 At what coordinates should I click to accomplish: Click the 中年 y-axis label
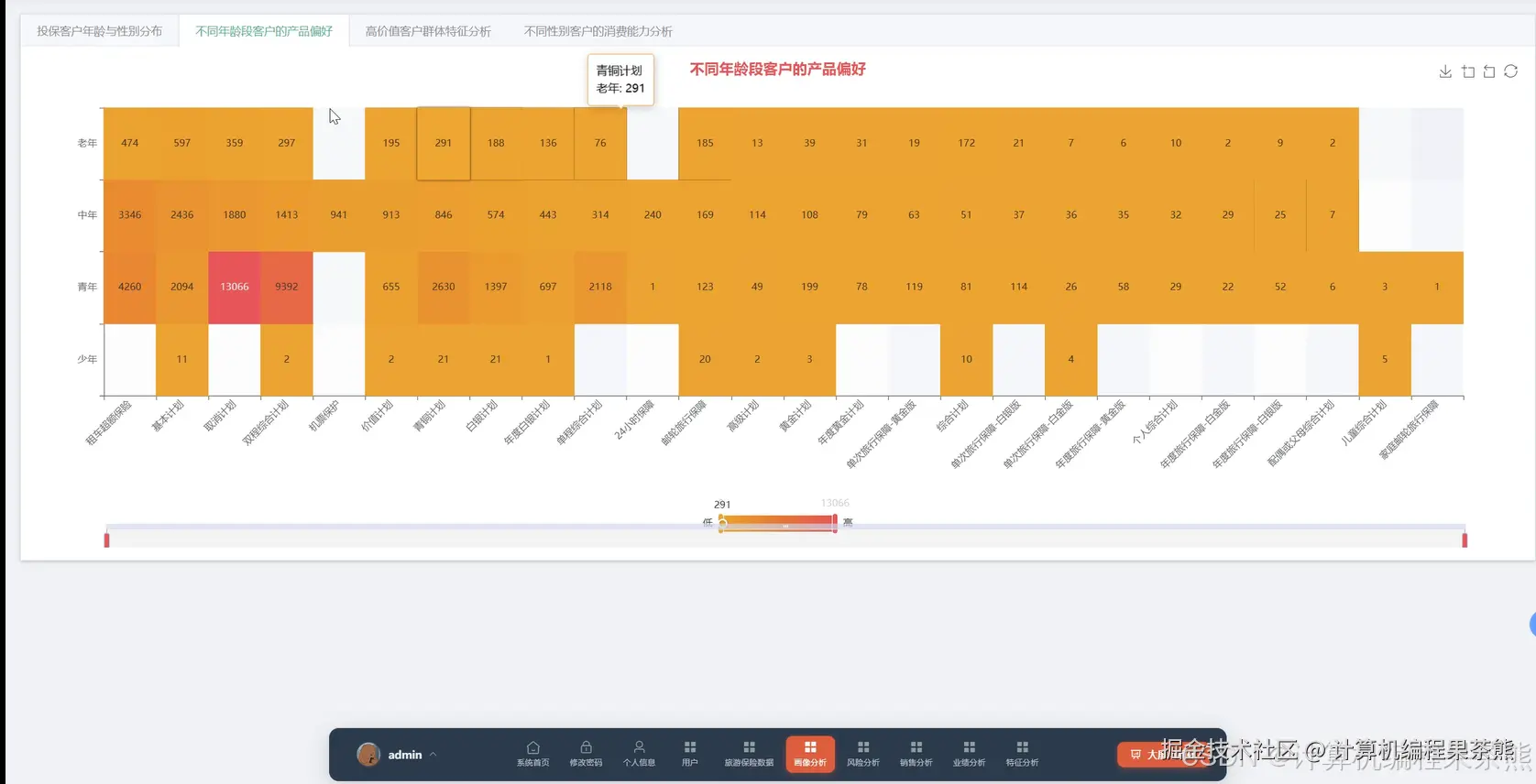[87, 215]
